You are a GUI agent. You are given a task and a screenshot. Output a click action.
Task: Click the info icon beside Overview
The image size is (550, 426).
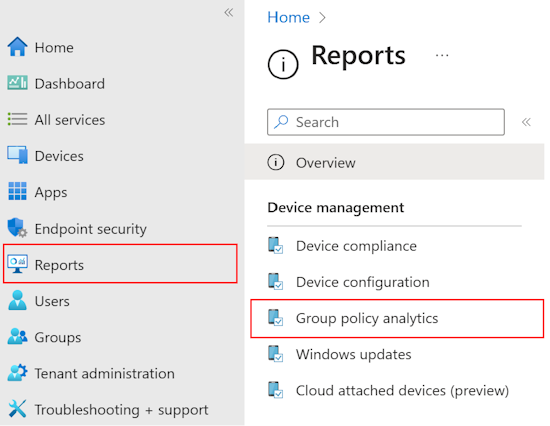276,162
